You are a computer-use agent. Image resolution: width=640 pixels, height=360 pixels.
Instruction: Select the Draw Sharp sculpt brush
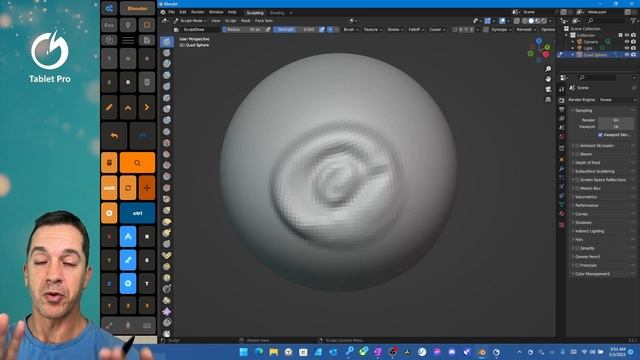pyautogui.click(x=167, y=53)
